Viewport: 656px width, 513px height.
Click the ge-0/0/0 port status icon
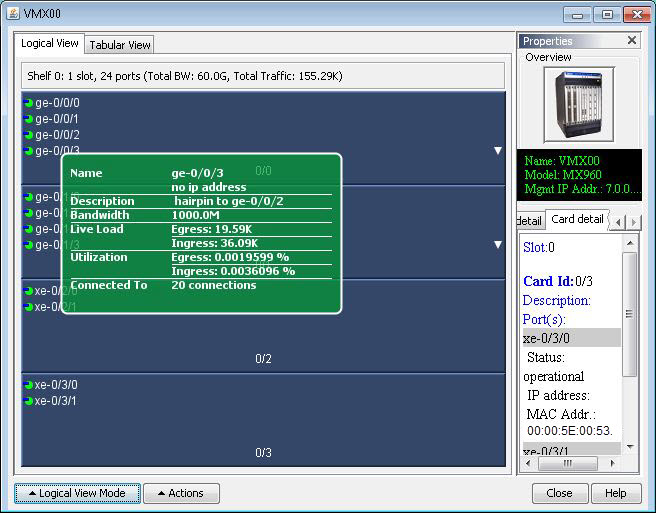pyautogui.click(x=28, y=103)
